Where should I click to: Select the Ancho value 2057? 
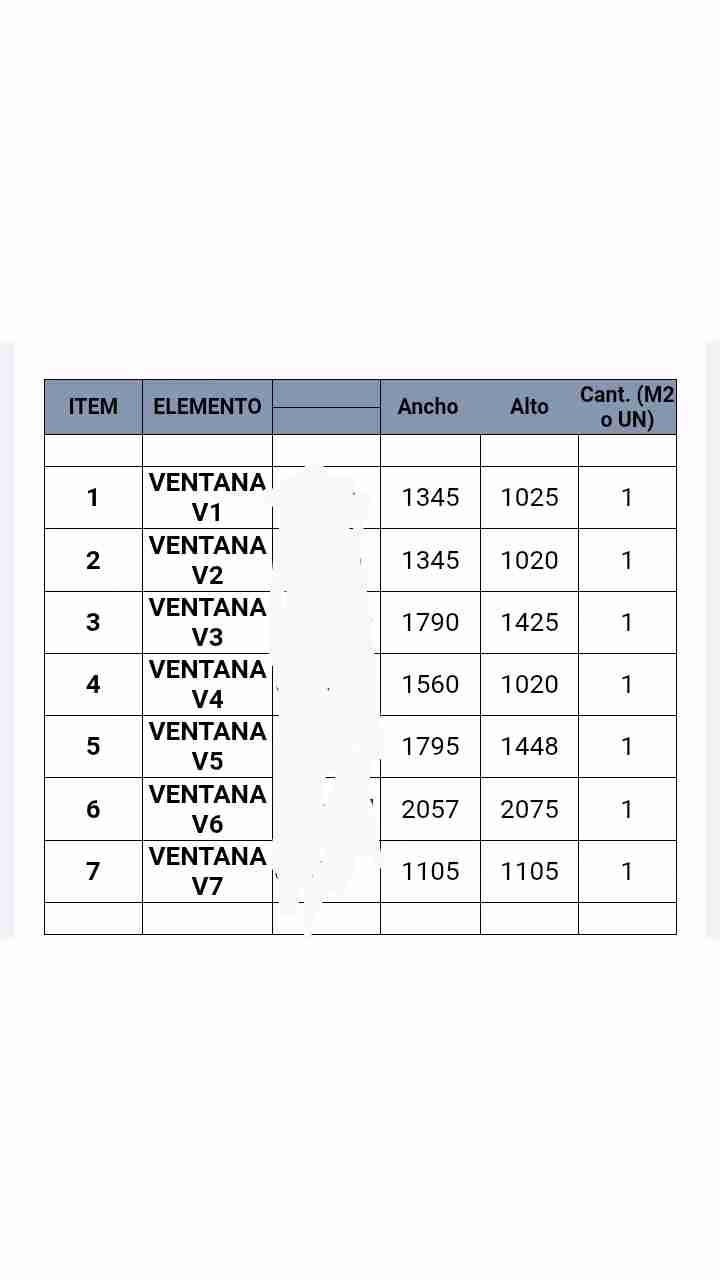[430, 809]
